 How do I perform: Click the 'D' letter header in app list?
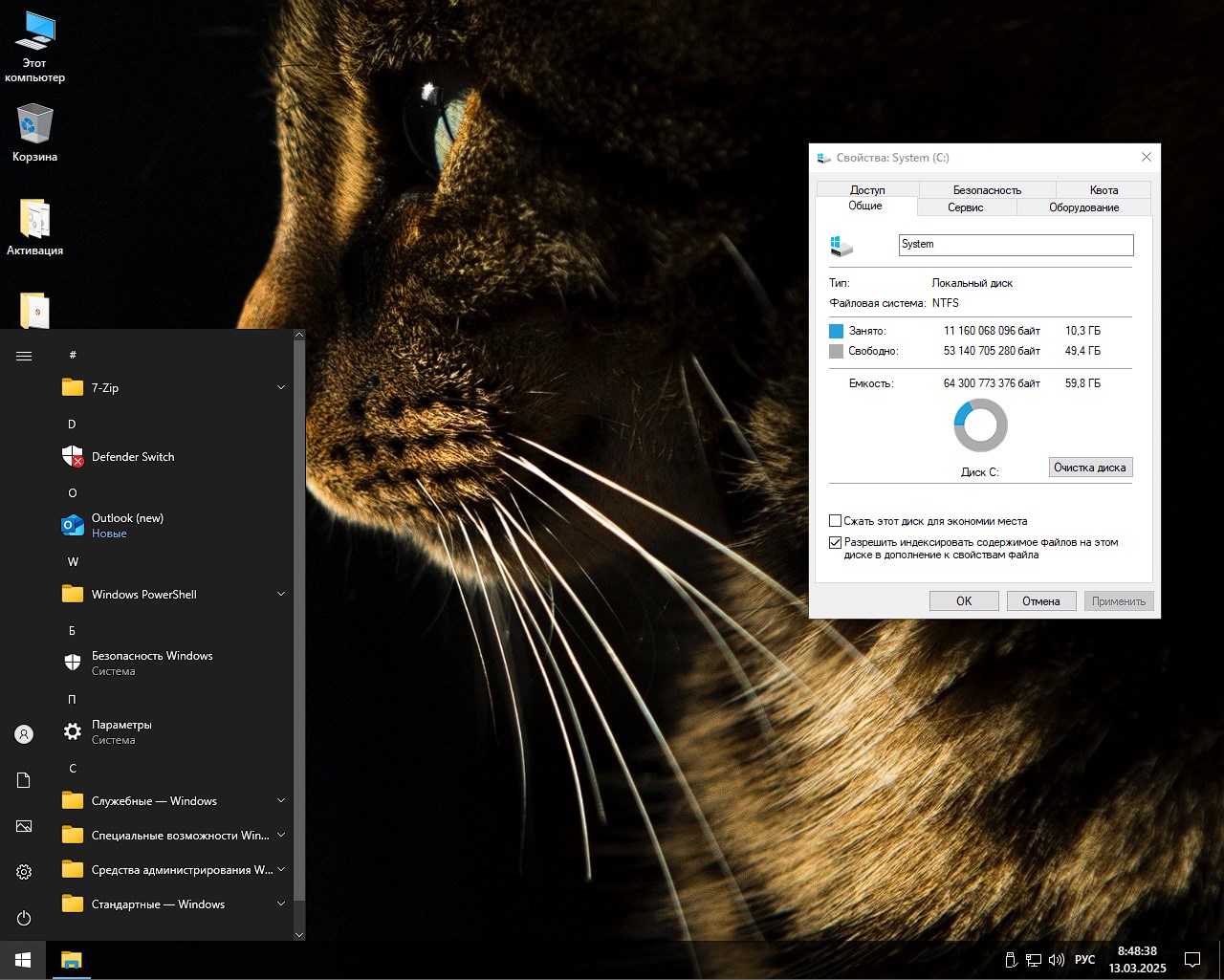72,424
